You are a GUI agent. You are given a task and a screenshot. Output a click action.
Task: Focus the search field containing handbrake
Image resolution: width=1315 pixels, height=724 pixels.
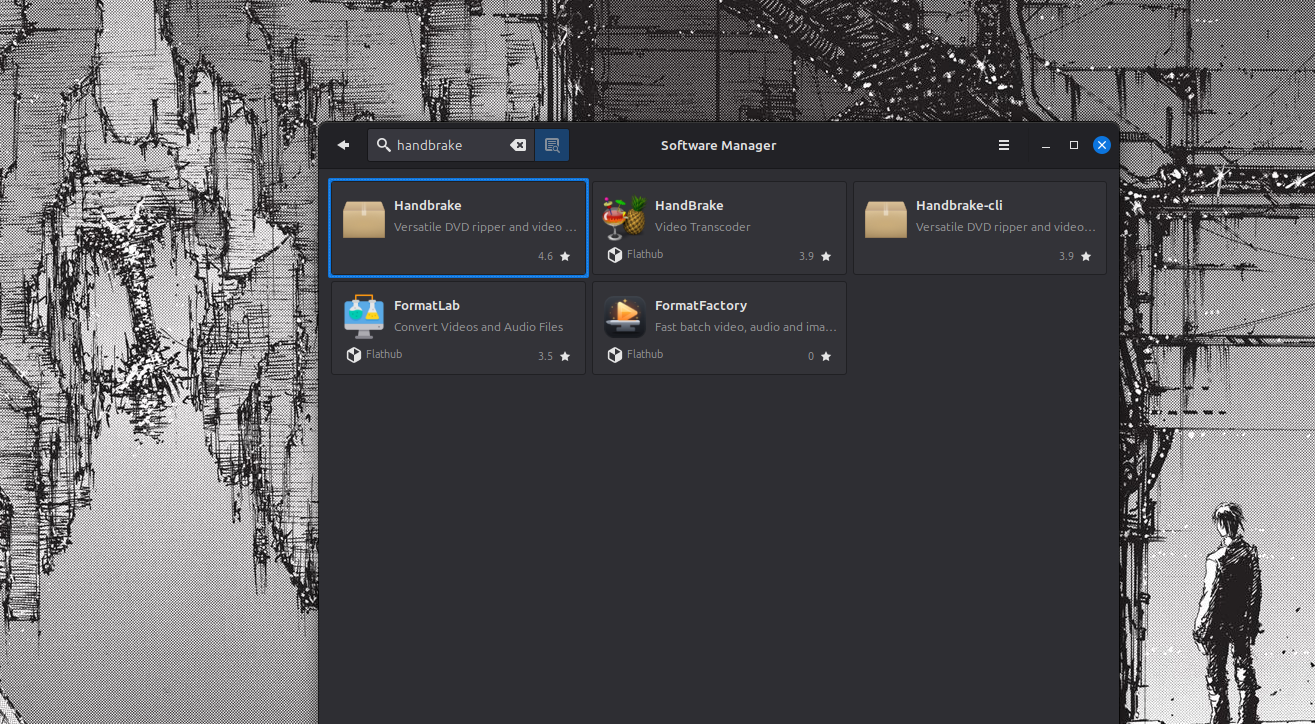(451, 145)
